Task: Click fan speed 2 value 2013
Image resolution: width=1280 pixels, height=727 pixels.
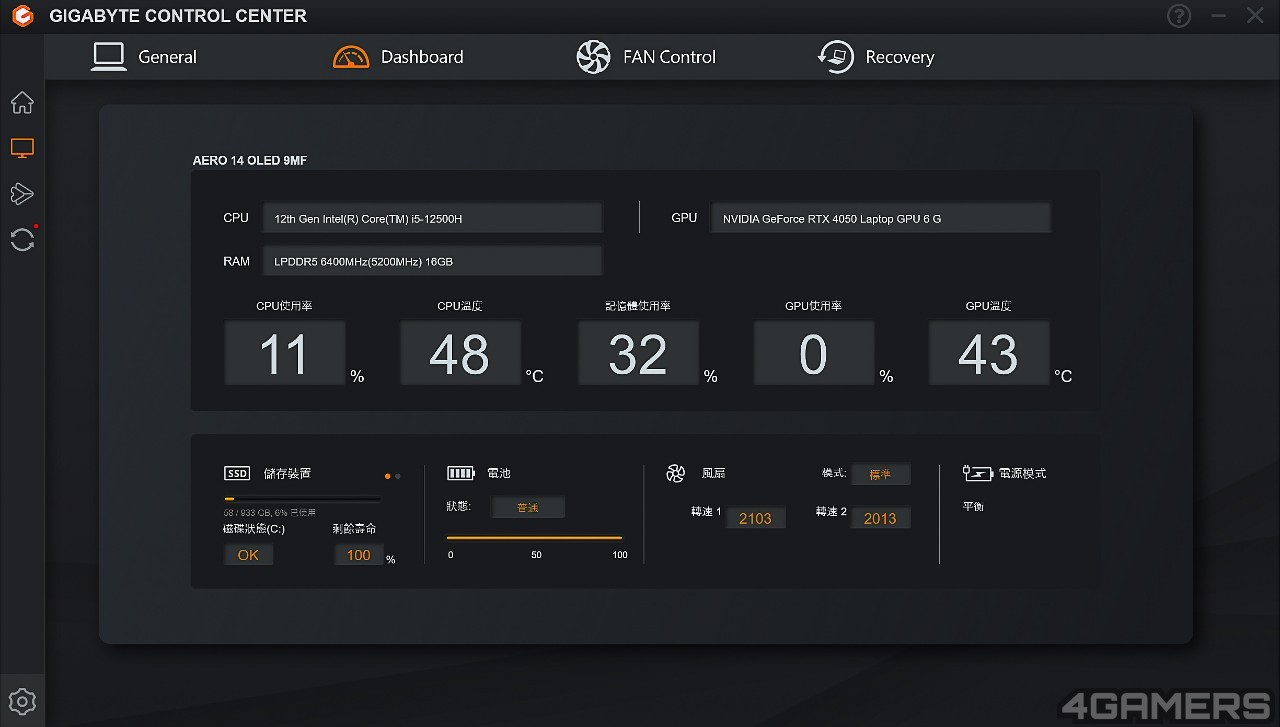Action: click(x=880, y=518)
